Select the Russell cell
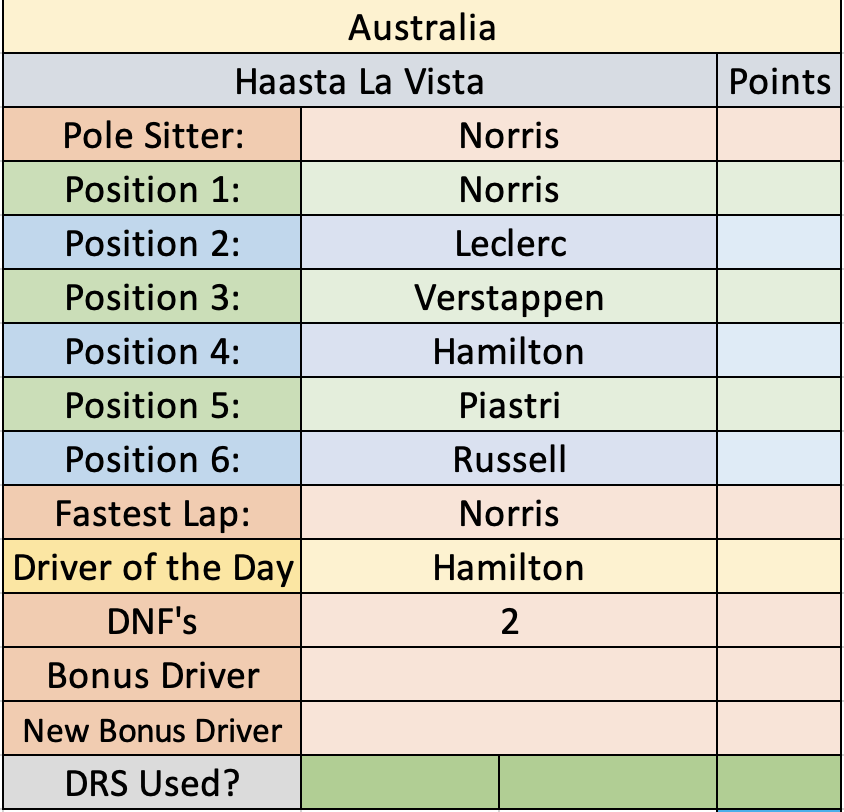This screenshot has width=844, height=812. click(x=509, y=458)
